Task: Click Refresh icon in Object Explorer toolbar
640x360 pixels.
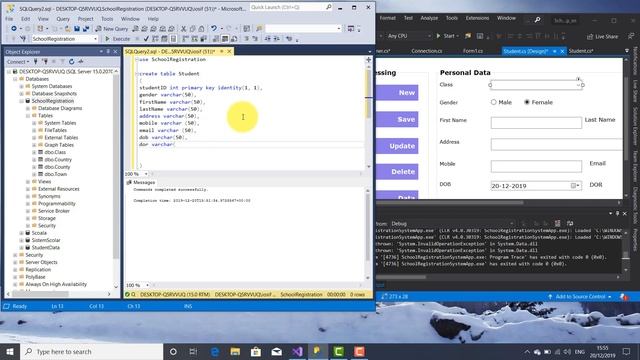Action: pyautogui.click(x=71, y=62)
